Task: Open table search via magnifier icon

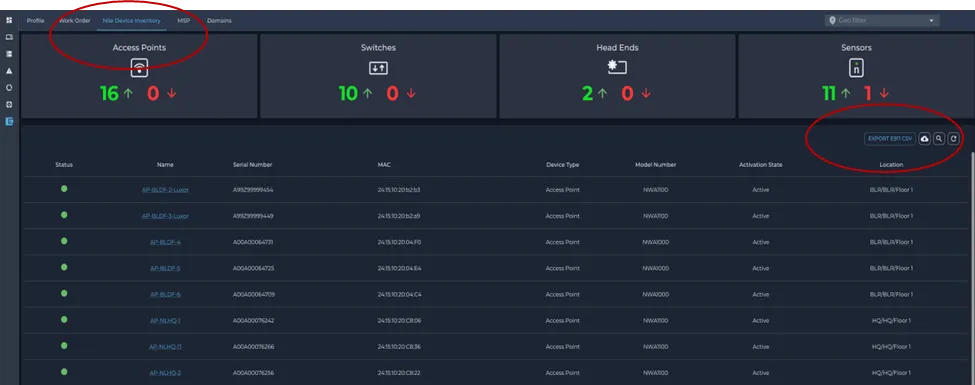Action: (939, 139)
